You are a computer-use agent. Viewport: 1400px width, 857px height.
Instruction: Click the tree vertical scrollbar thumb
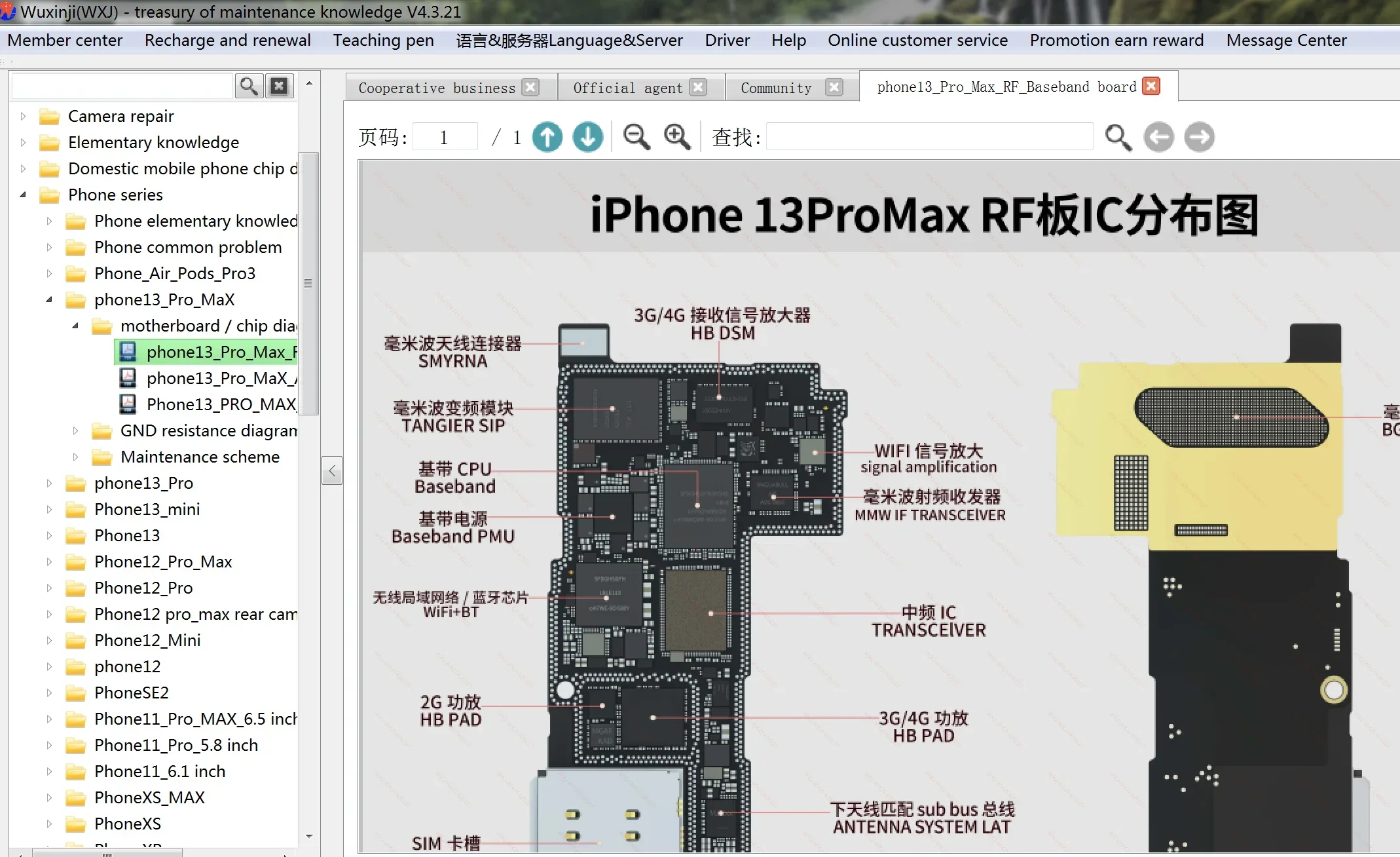tap(308, 283)
